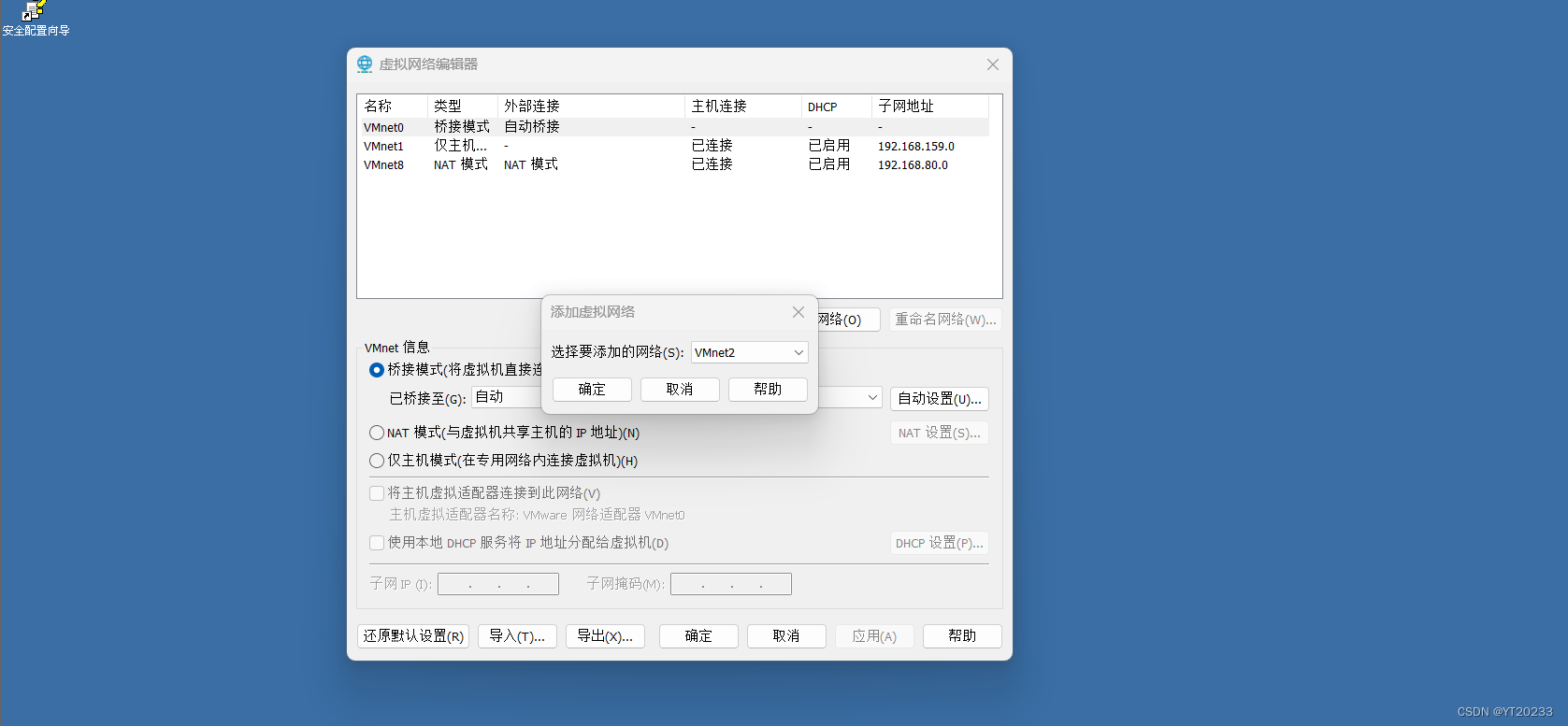
Task: Click 取消 in the 添加虚拟网络 dialog
Action: (x=680, y=390)
